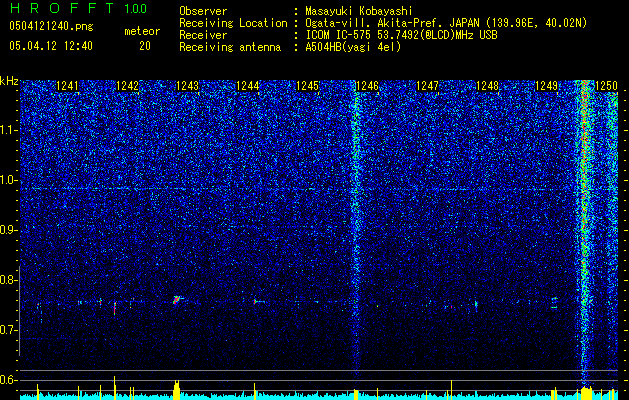Click the Receiver field label
629x400 pixels.
[203, 35]
